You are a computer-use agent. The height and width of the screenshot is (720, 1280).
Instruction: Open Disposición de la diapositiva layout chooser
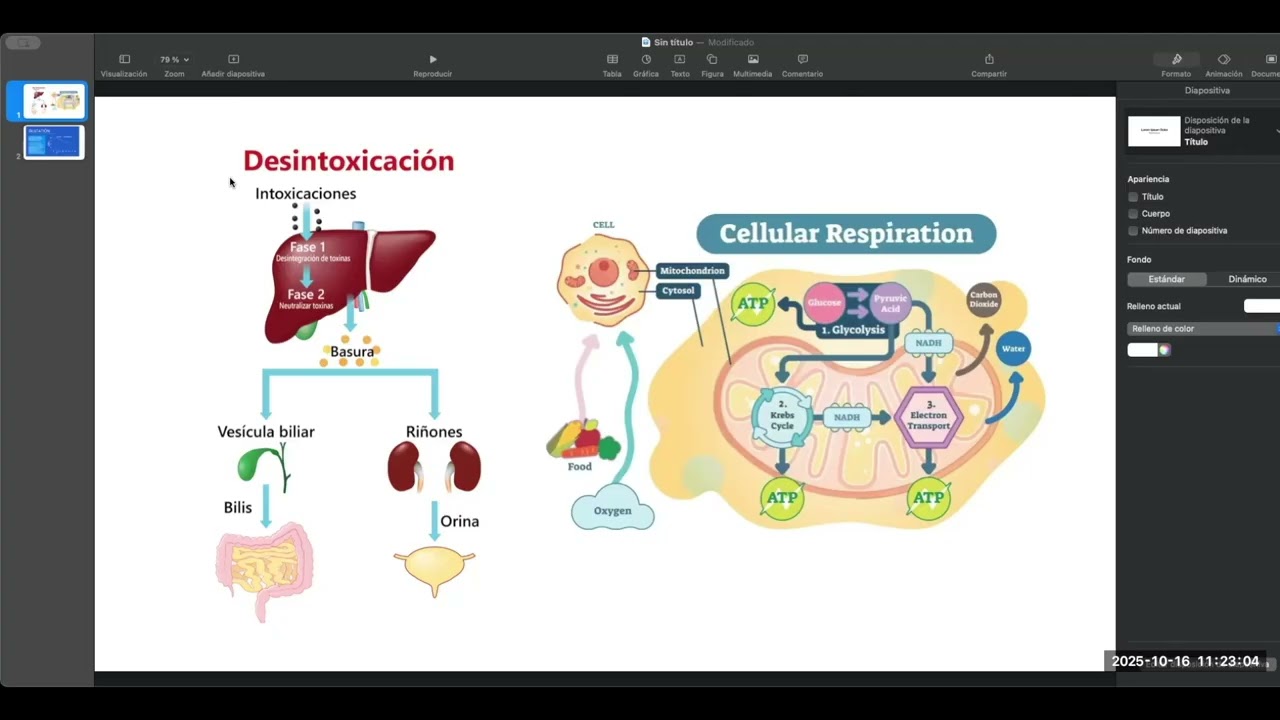1203,131
